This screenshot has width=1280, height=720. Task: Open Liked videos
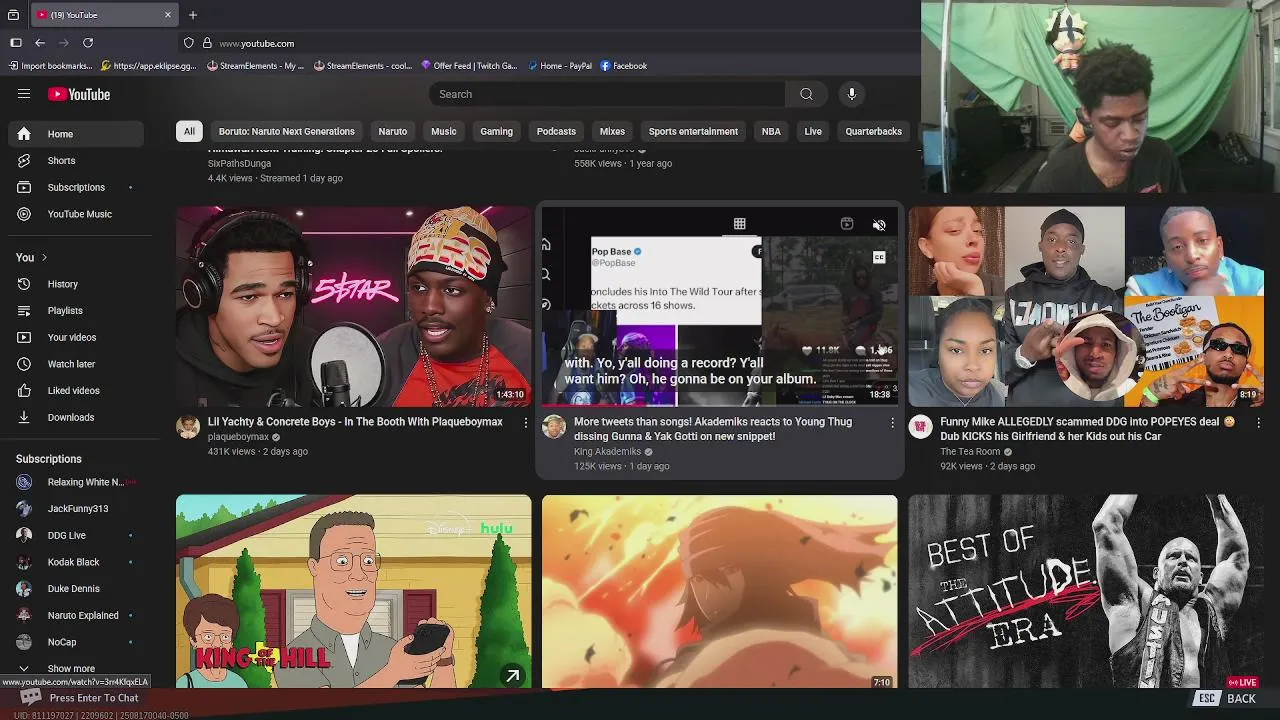coord(76,391)
